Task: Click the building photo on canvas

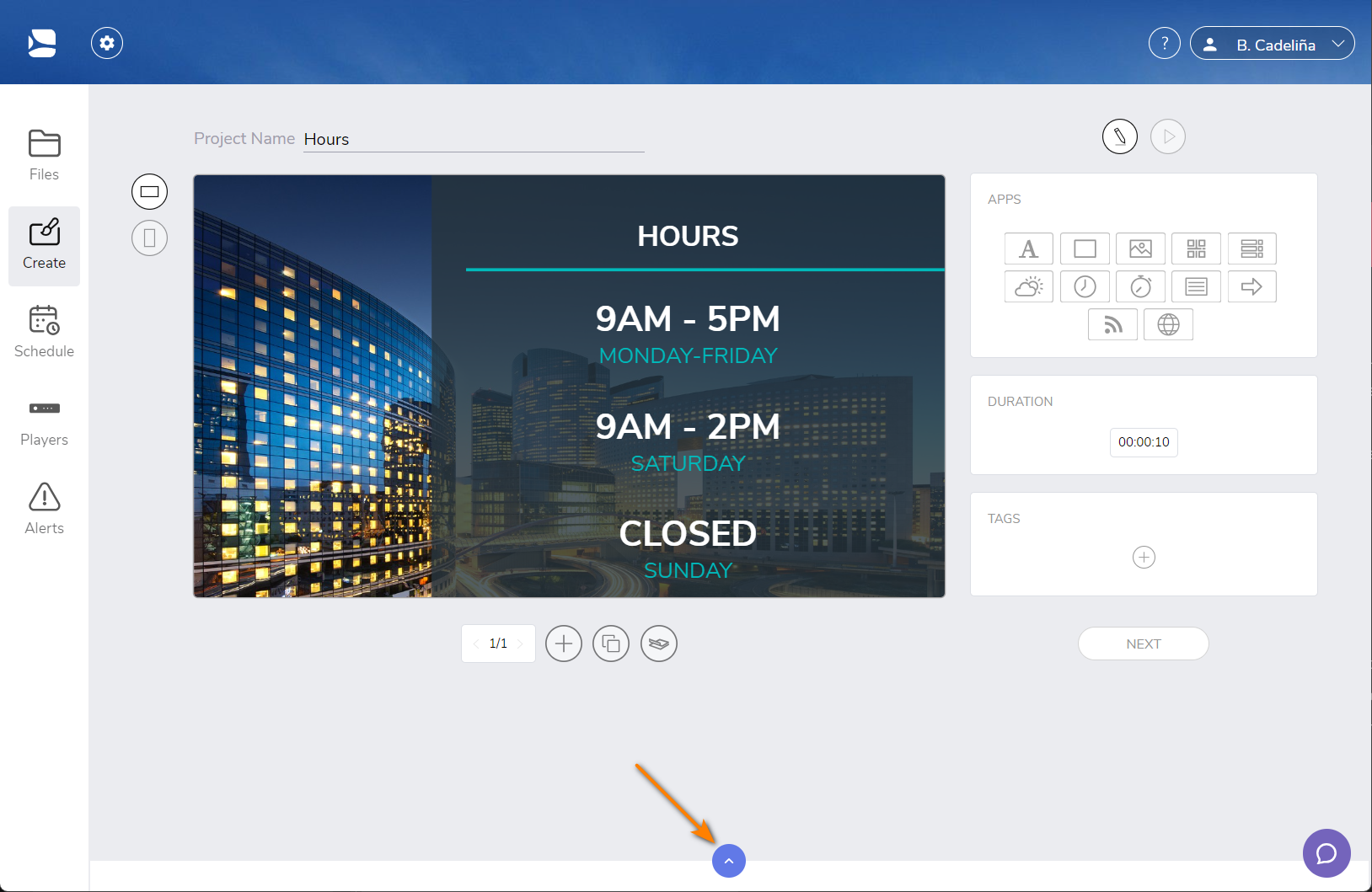Action: coord(313,387)
